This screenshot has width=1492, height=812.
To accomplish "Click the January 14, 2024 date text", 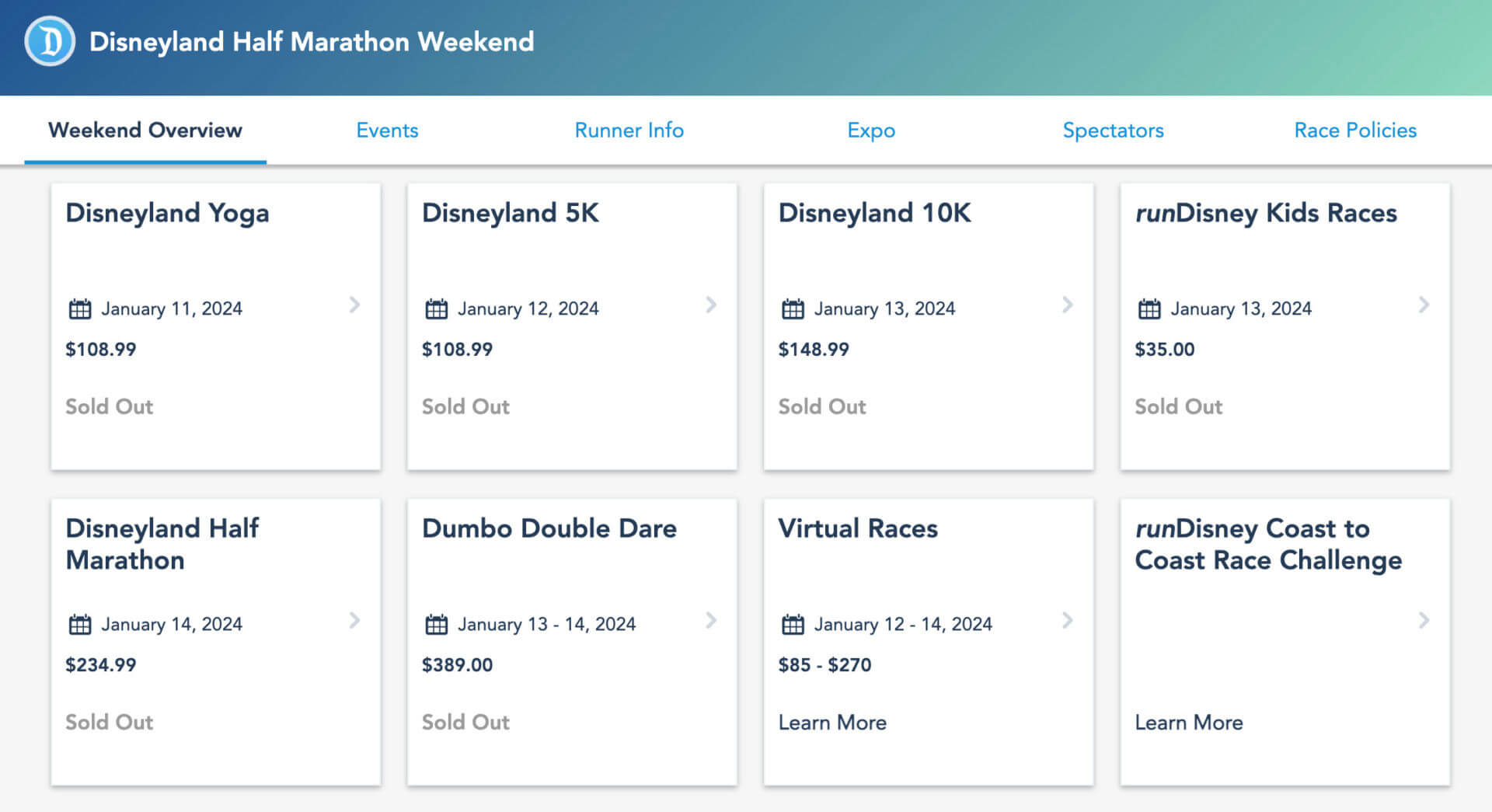I will pyautogui.click(x=172, y=624).
